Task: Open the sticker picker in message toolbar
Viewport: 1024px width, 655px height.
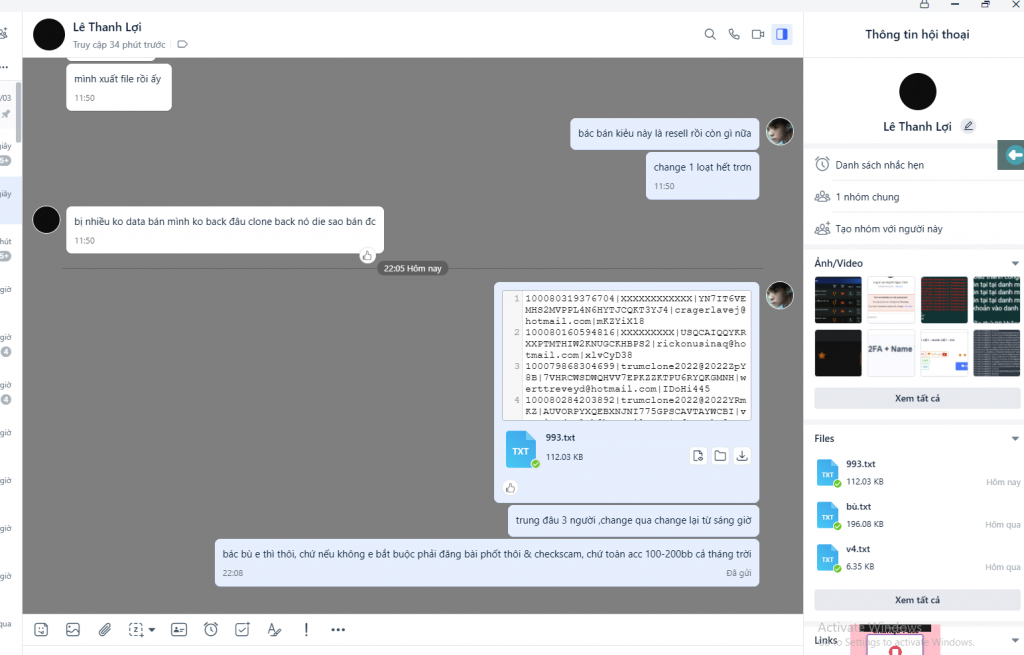Action: [x=41, y=630]
